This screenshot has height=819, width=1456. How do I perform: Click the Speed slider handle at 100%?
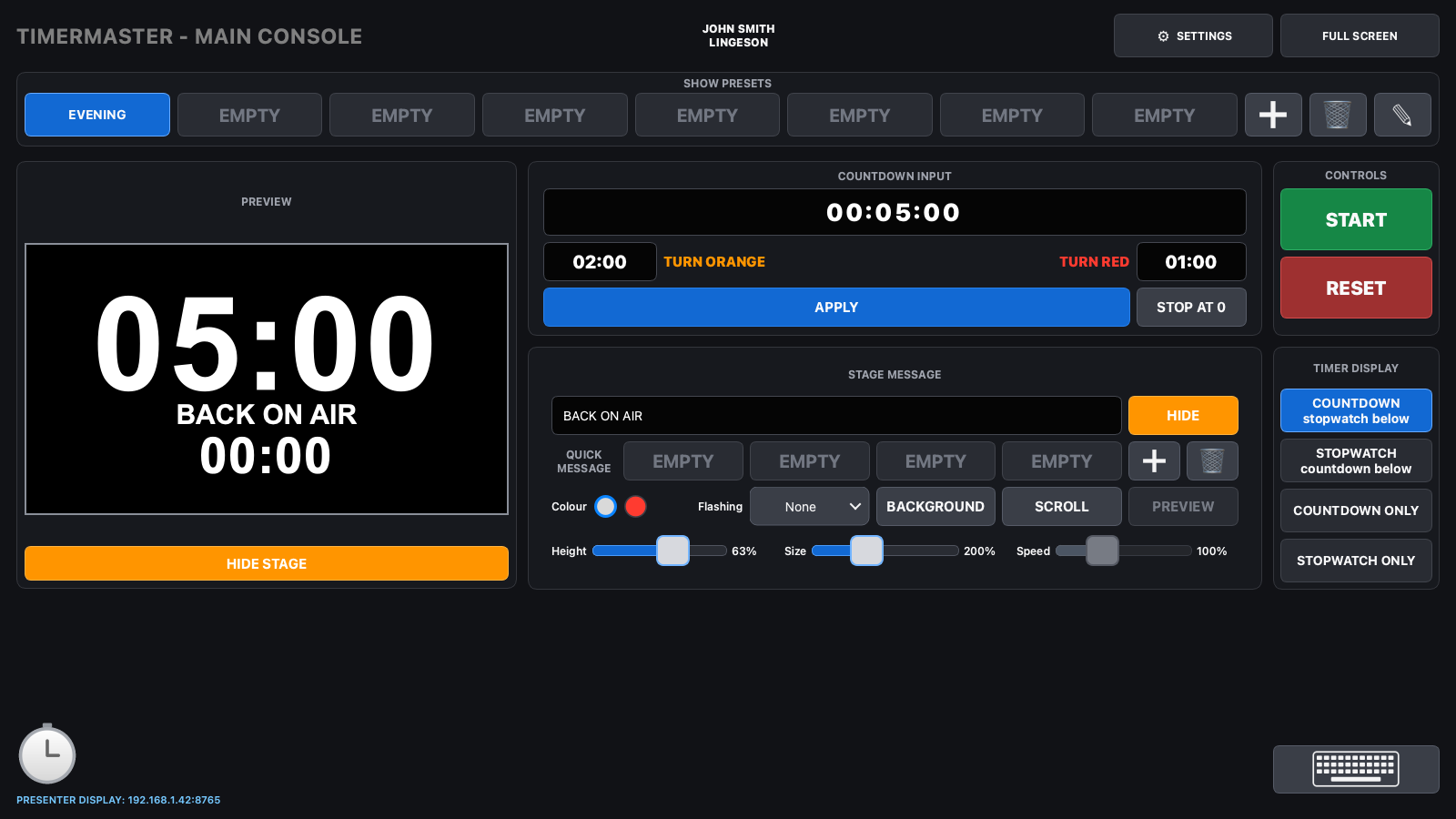click(1102, 551)
